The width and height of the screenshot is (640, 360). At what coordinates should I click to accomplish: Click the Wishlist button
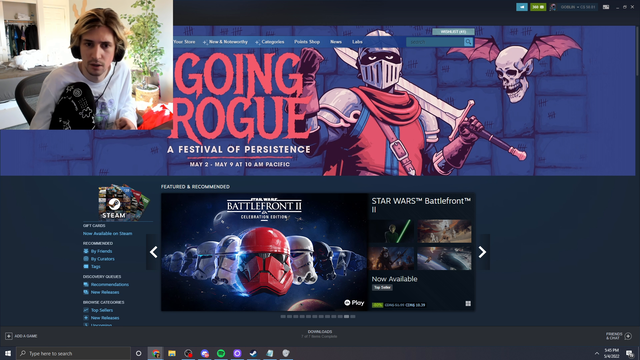pyautogui.click(x=453, y=31)
